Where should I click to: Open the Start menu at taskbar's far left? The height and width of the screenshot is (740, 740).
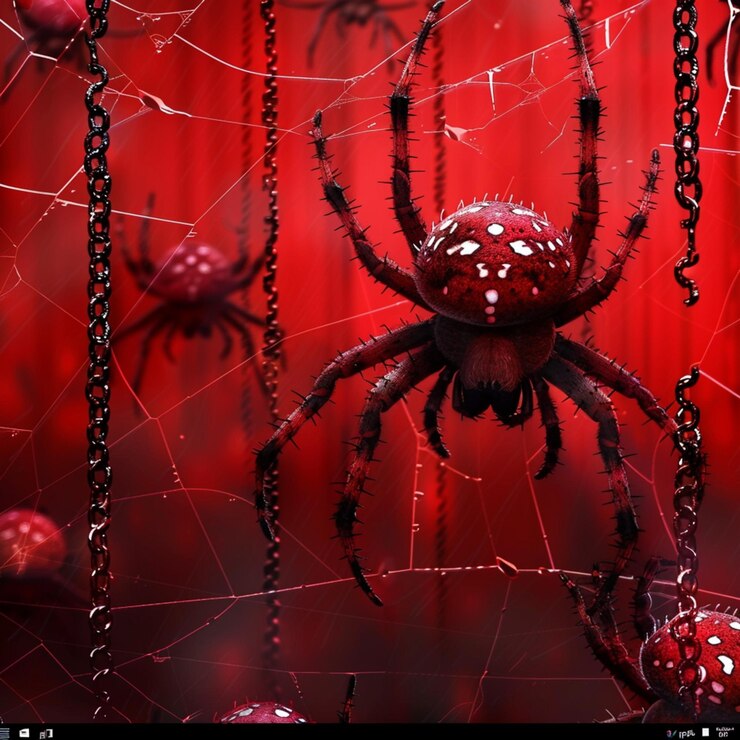click(4, 733)
